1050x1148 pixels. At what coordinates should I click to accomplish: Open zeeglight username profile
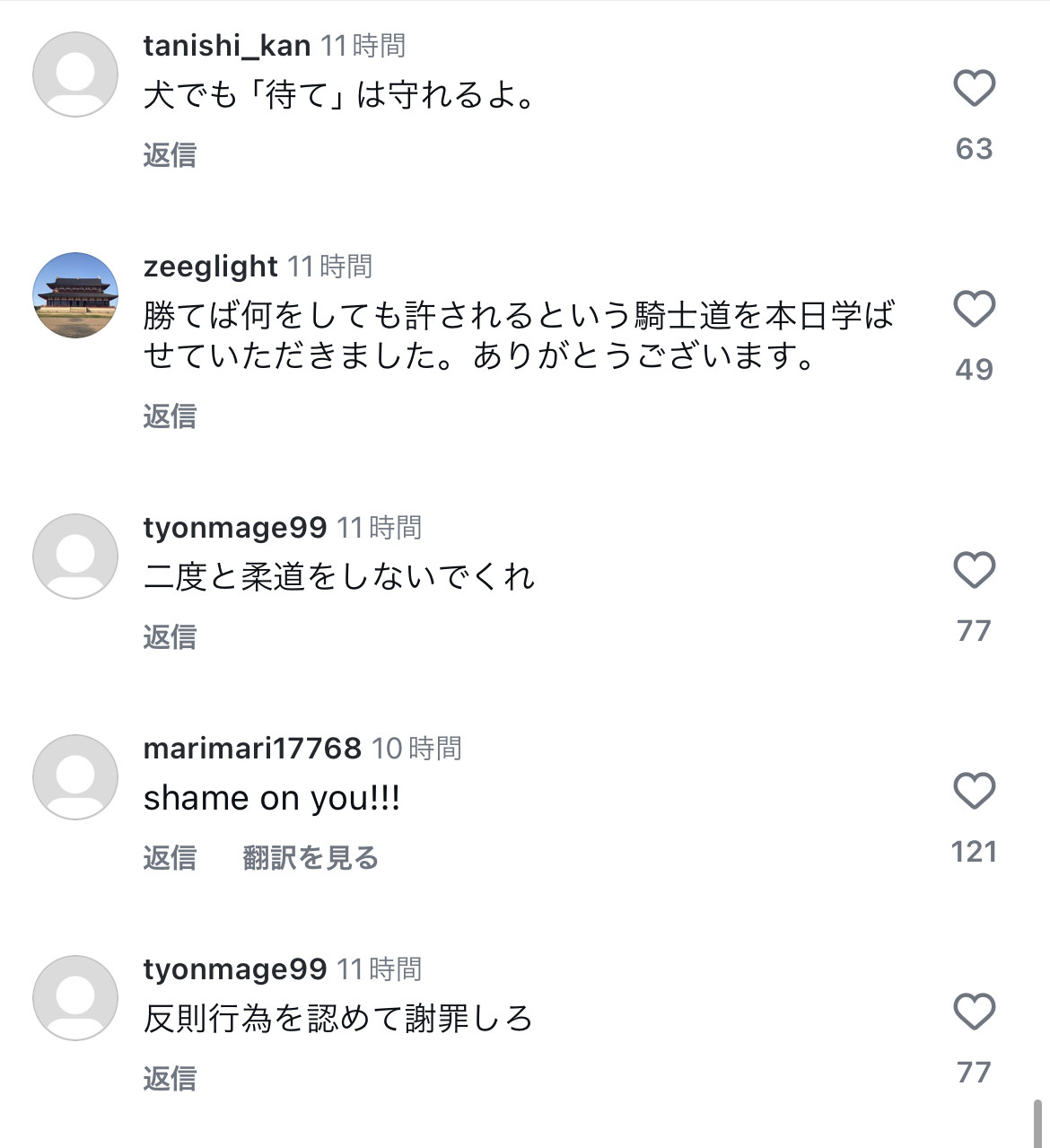pyautogui.click(x=211, y=267)
